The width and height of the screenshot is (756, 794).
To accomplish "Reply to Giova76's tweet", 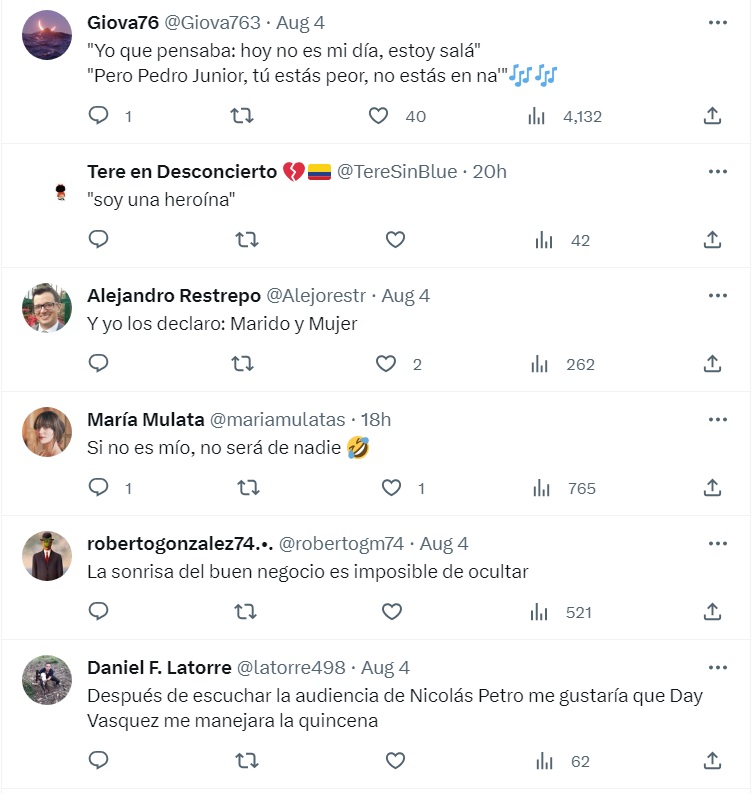I will (x=99, y=116).
